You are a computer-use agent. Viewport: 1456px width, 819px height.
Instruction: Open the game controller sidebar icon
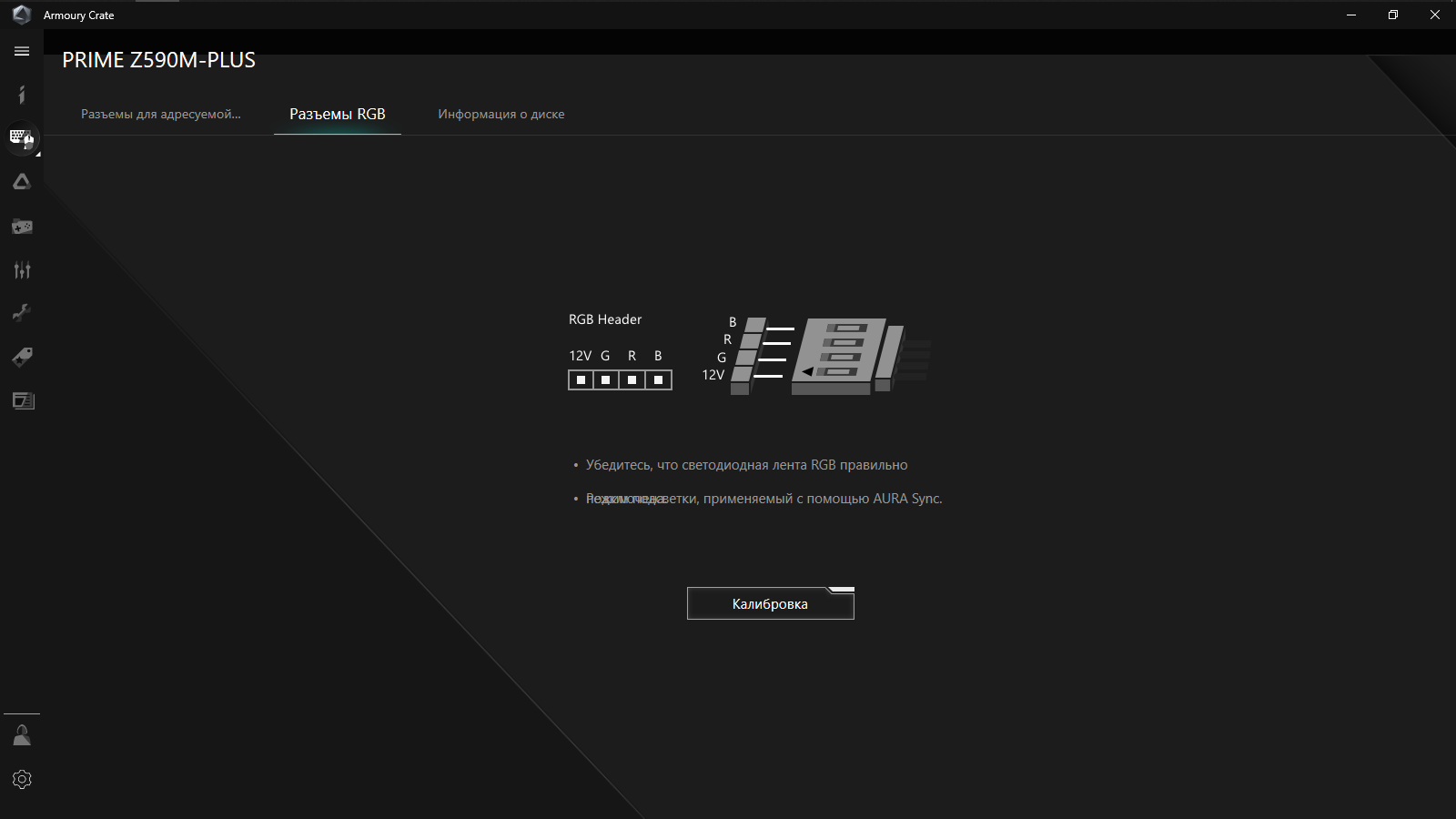(x=22, y=226)
